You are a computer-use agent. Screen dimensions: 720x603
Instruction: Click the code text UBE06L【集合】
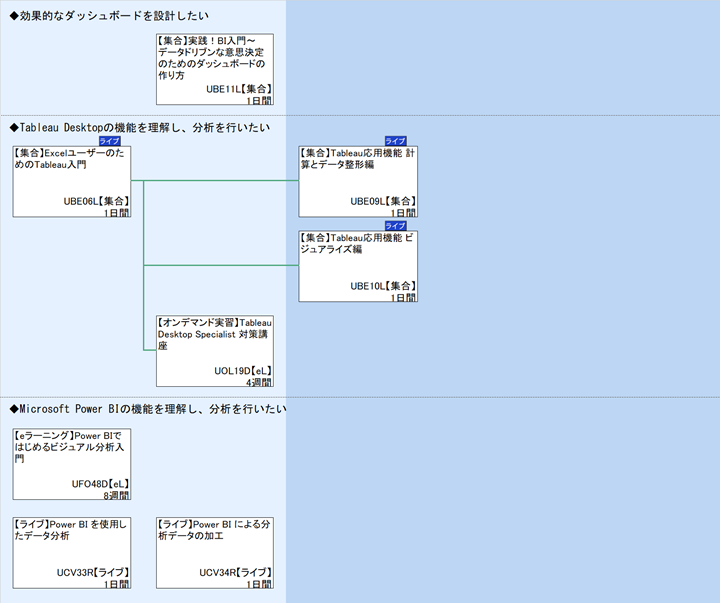pyautogui.click(x=96, y=201)
